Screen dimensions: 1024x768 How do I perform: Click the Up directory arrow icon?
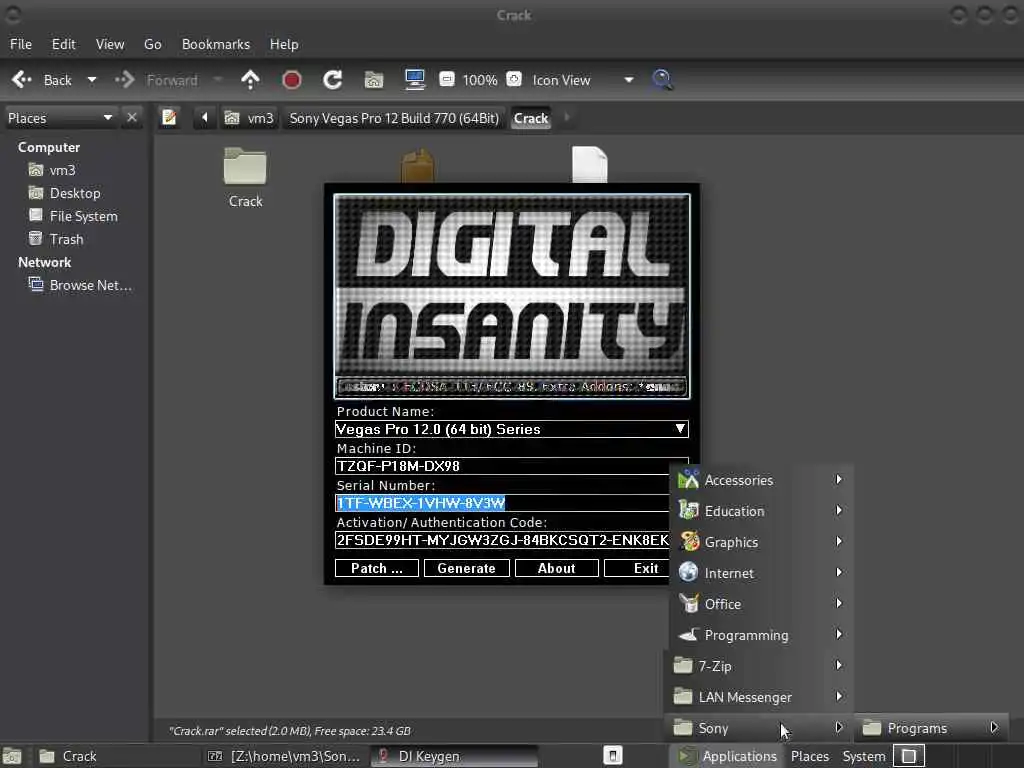tap(250, 80)
